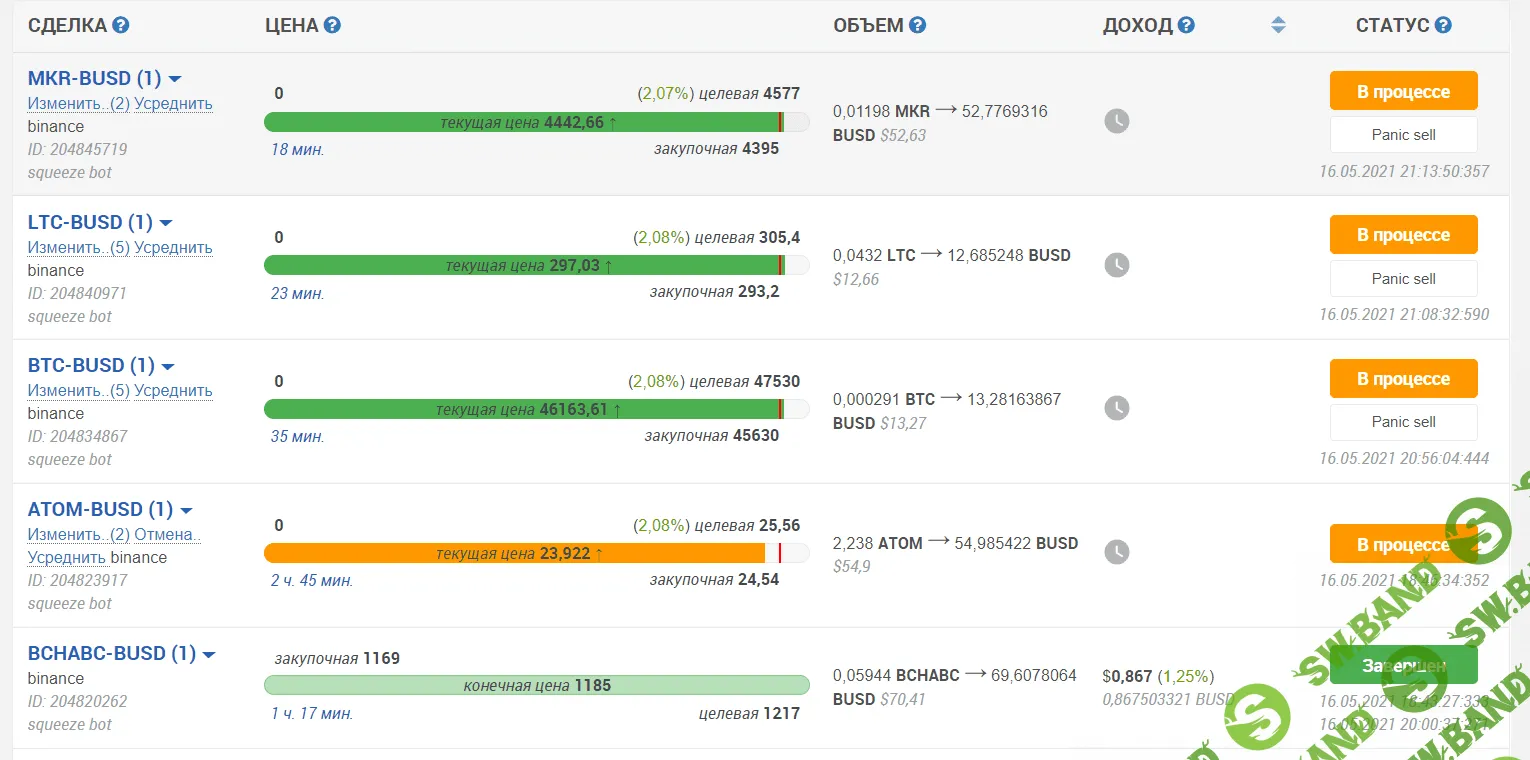Screen dimensions: 1530x760
Task: Click the help icon next to ОБЪЕМ
Action: click(x=917, y=26)
